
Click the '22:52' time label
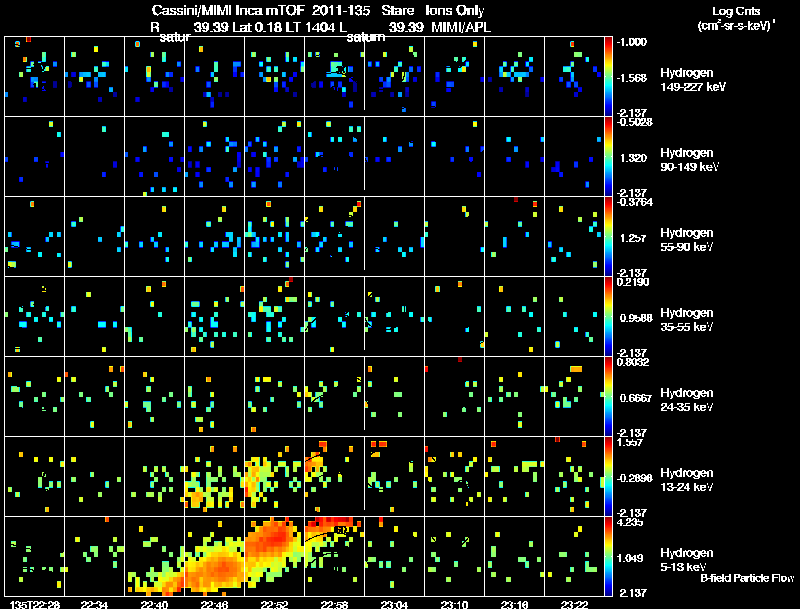click(x=274, y=604)
